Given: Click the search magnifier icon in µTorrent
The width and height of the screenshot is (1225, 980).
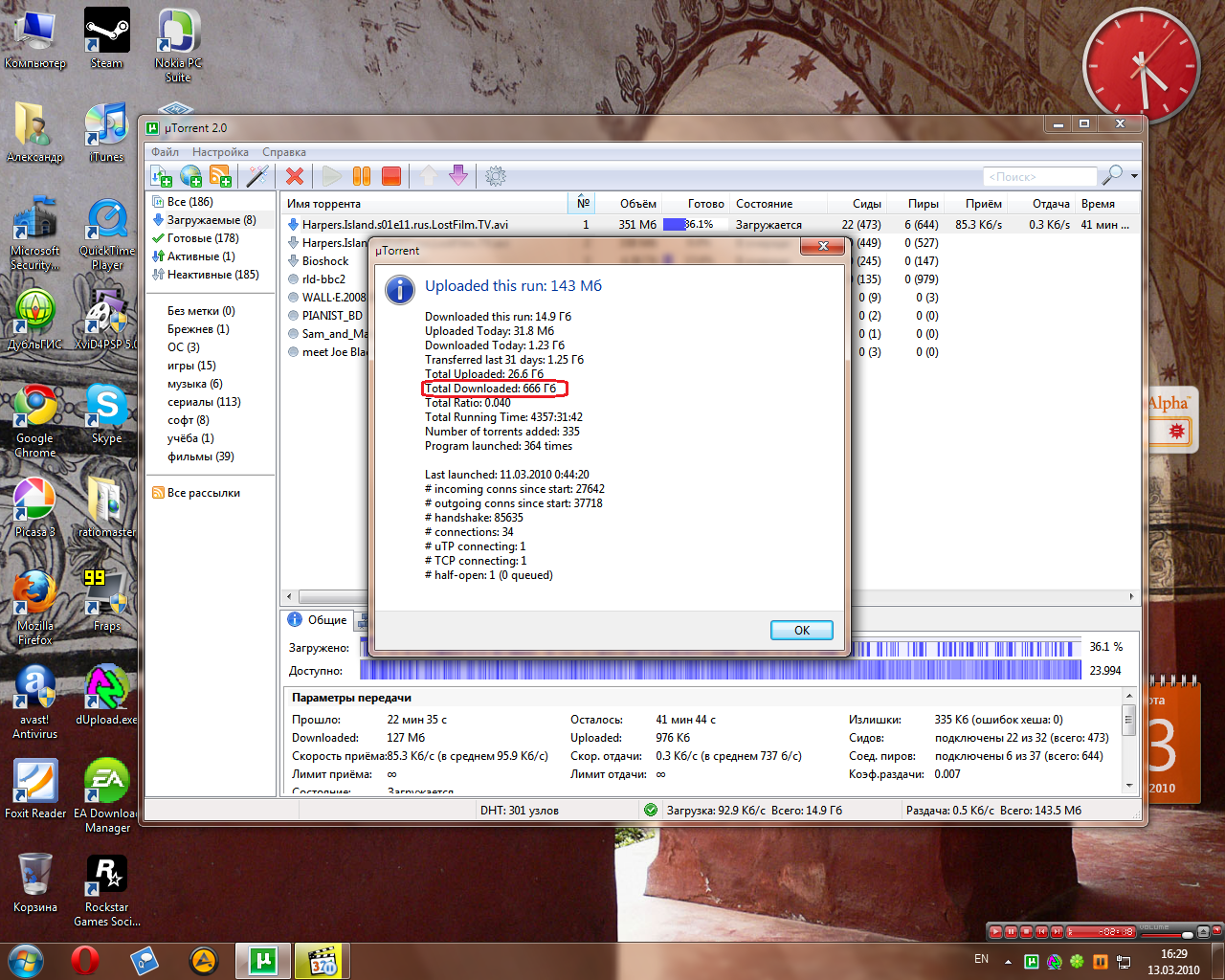Looking at the screenshot, I should tap(1112, 175).
